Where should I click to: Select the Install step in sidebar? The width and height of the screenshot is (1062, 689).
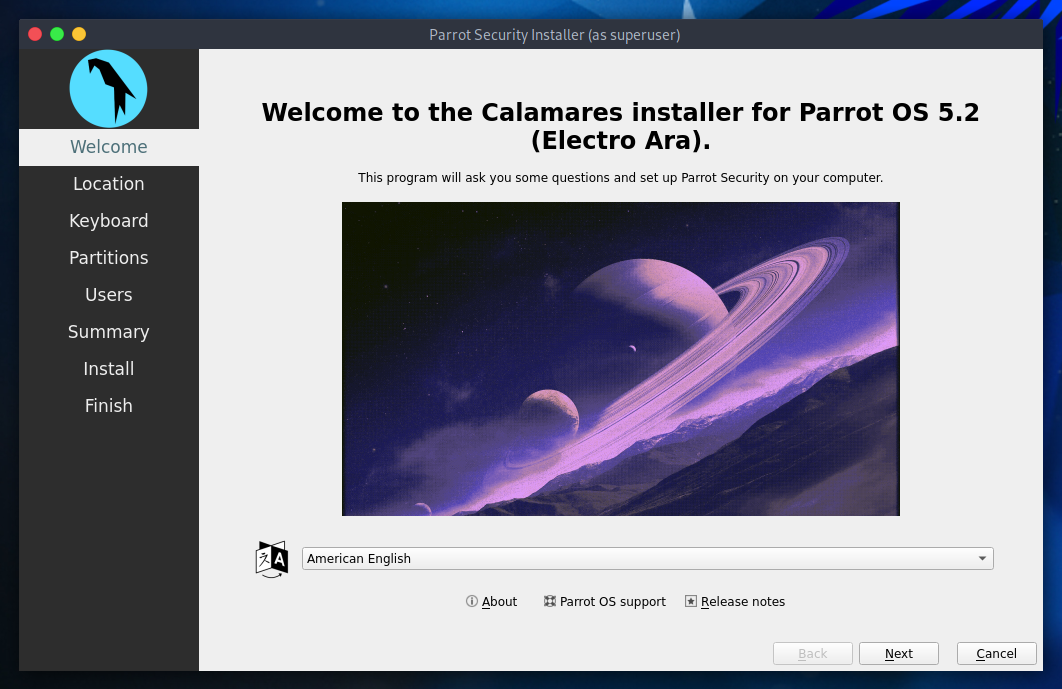[x=108, y=369]
